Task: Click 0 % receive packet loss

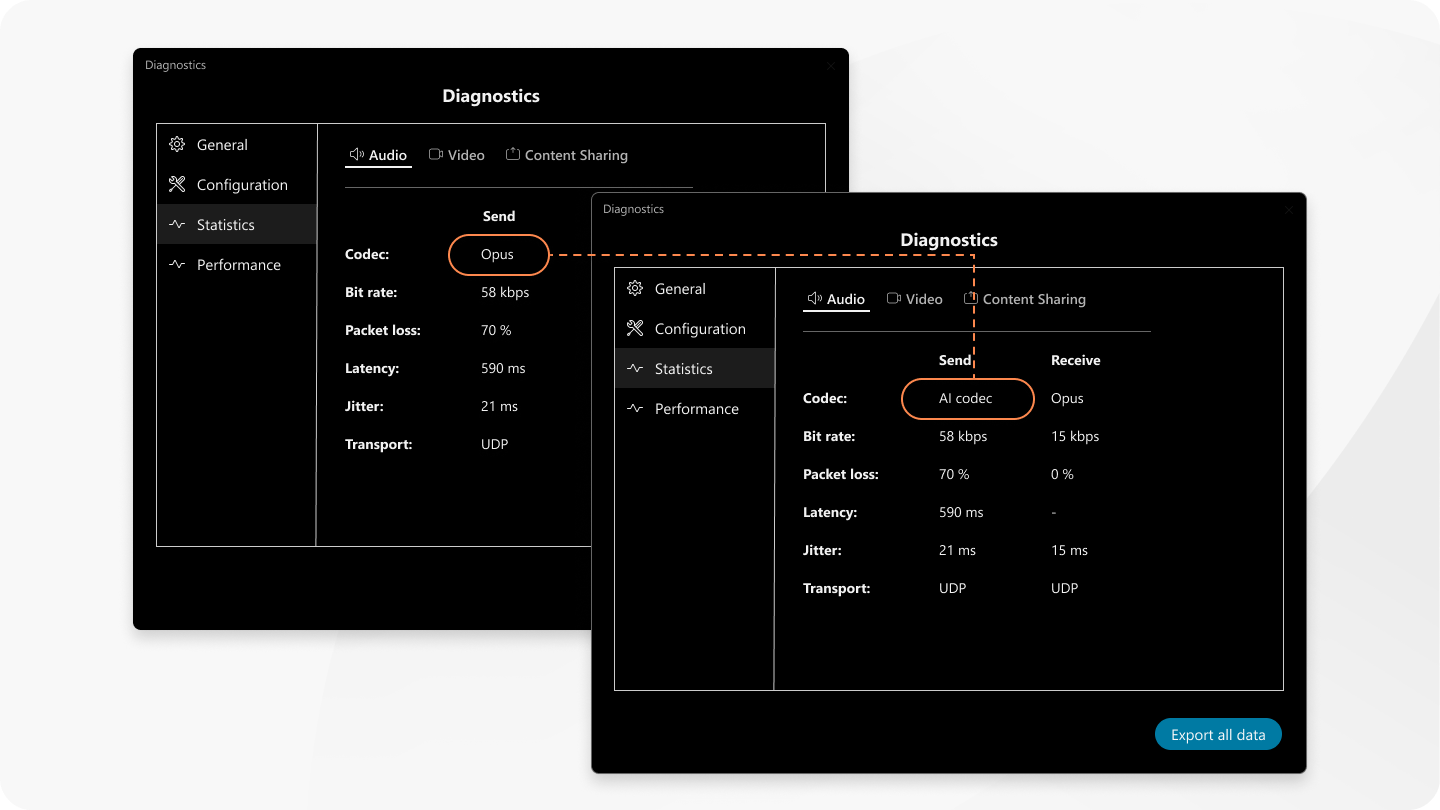Action: coord(1062,474)
